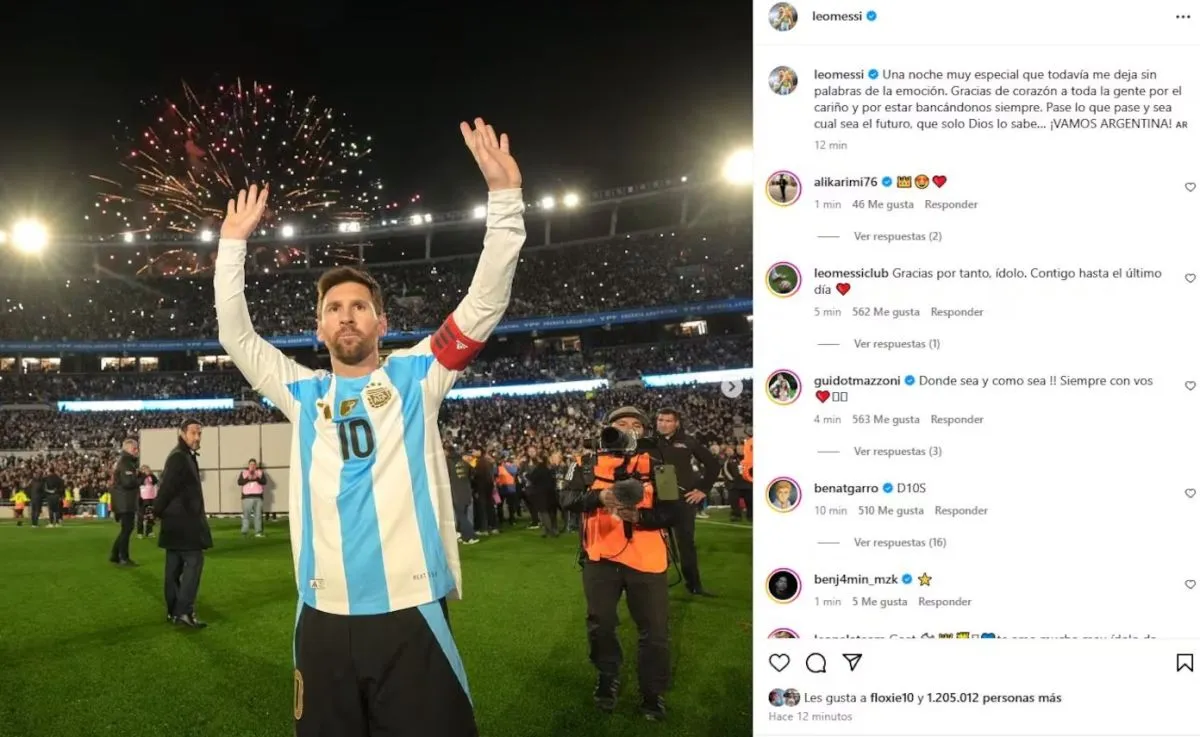Click the Messi photo in the post
Screen dimensions: 1200x737
point(376,368)
